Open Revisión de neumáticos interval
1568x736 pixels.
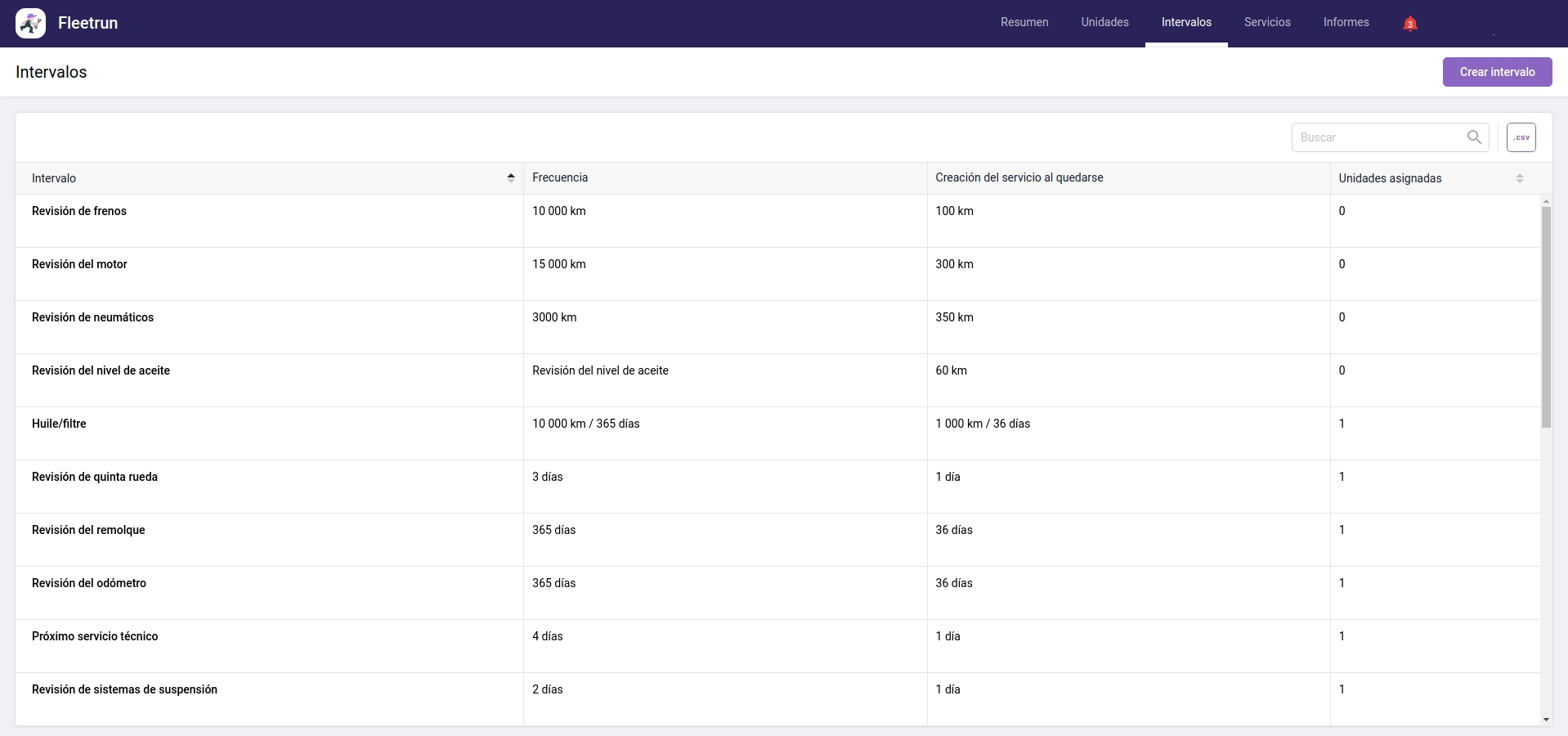92,317
